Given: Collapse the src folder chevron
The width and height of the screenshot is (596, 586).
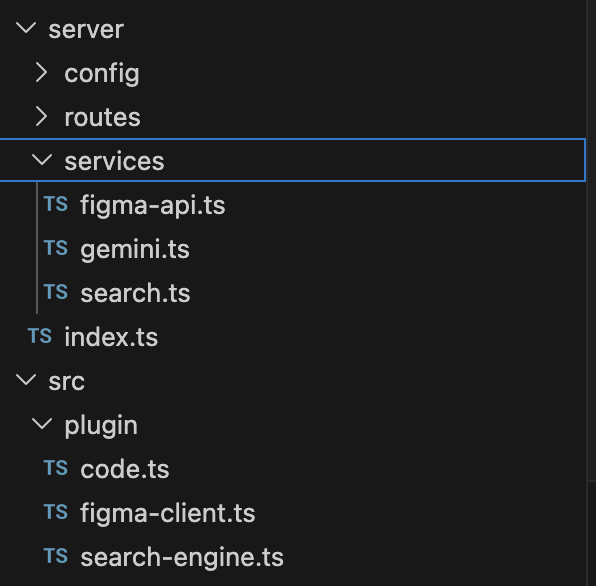Looking at the screenshot, I should 26,380.
